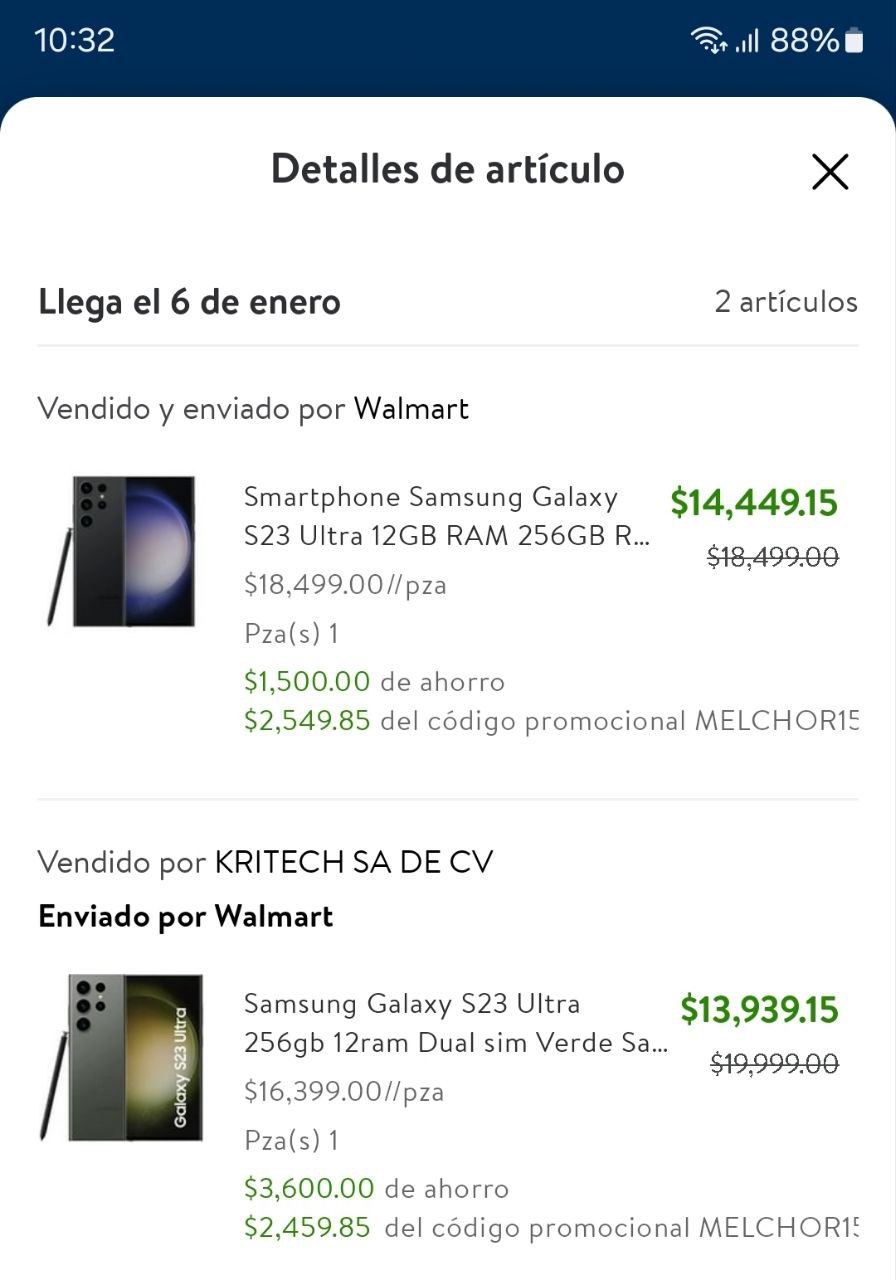Open Samsung Galaxy S23 Ultra Verde title

point(455,1023)
